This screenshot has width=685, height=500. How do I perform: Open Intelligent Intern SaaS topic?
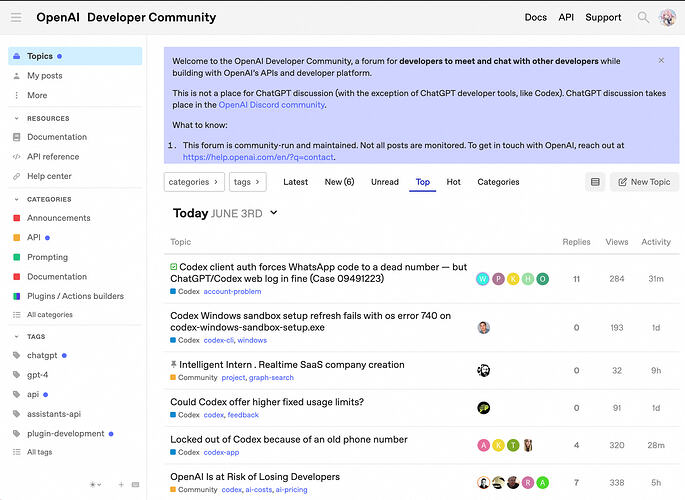point(291,365)
